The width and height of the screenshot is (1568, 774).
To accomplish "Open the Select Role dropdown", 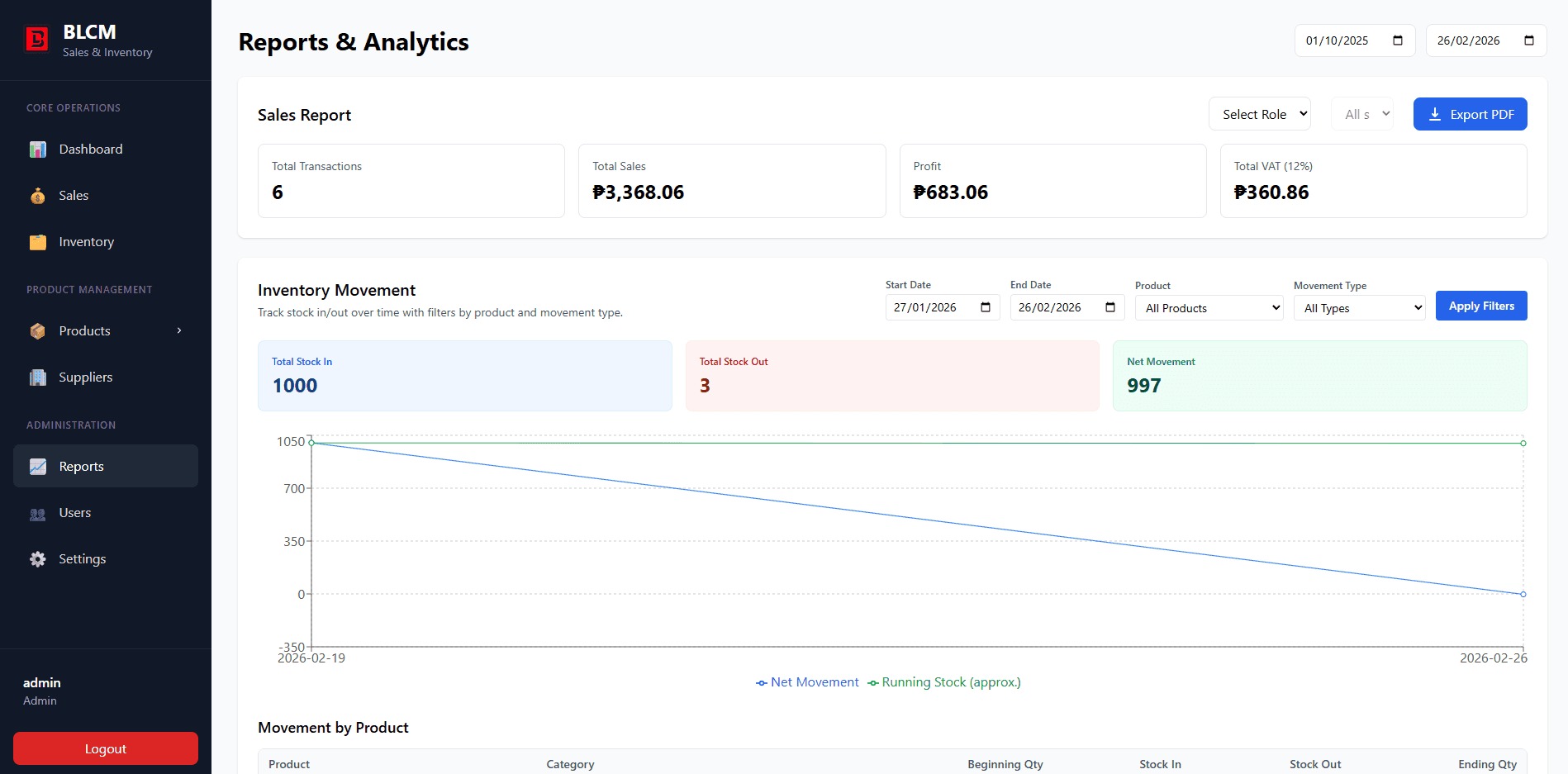I will click(x=1259, y=114).
